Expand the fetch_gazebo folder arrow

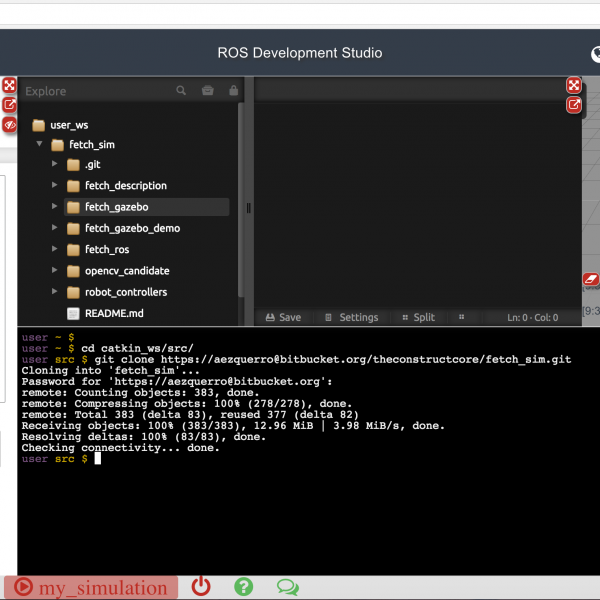pyautogui.click(x=54, y=206)
